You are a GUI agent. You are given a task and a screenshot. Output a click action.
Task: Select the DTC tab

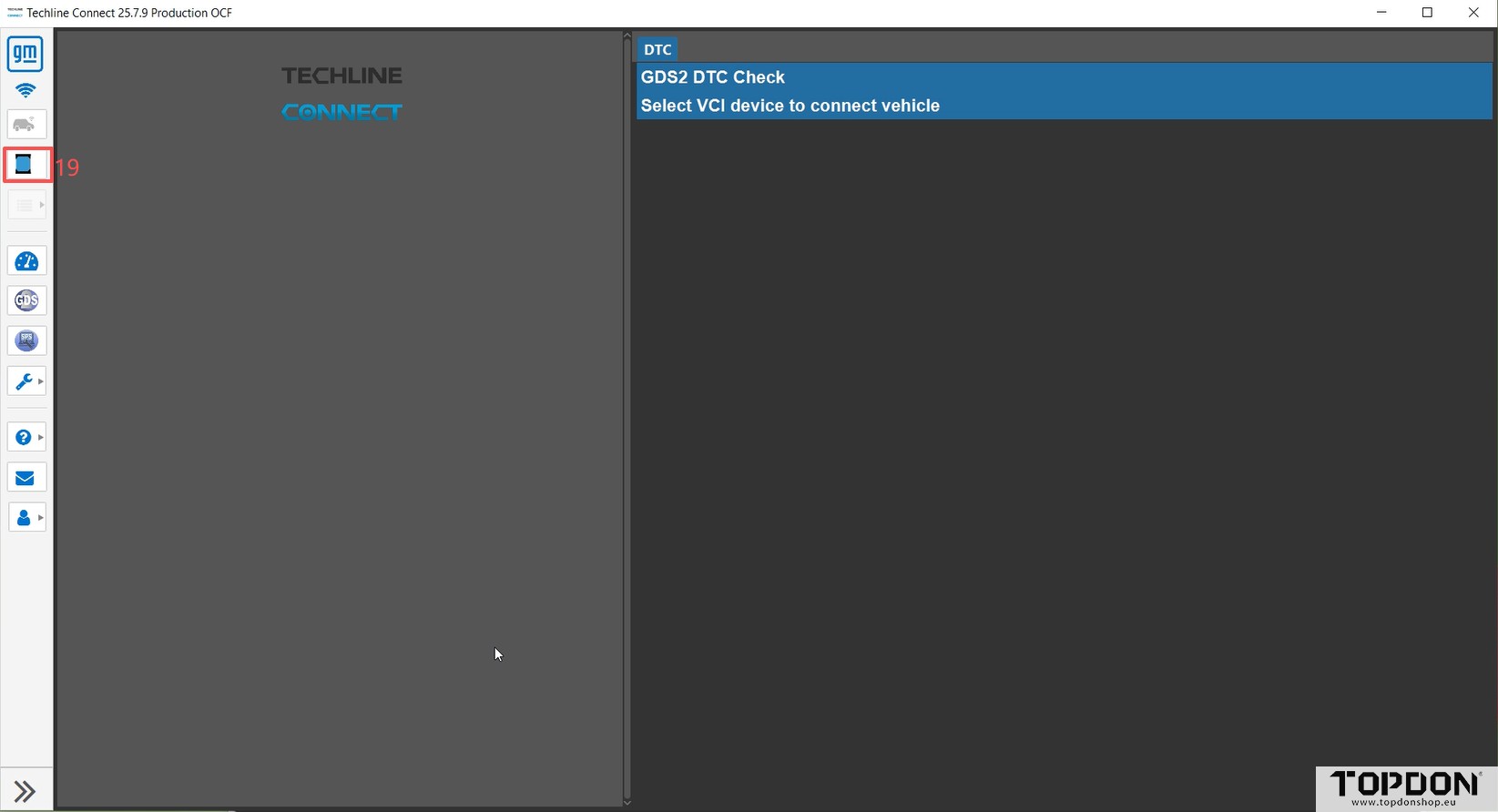tap(657, 50)
